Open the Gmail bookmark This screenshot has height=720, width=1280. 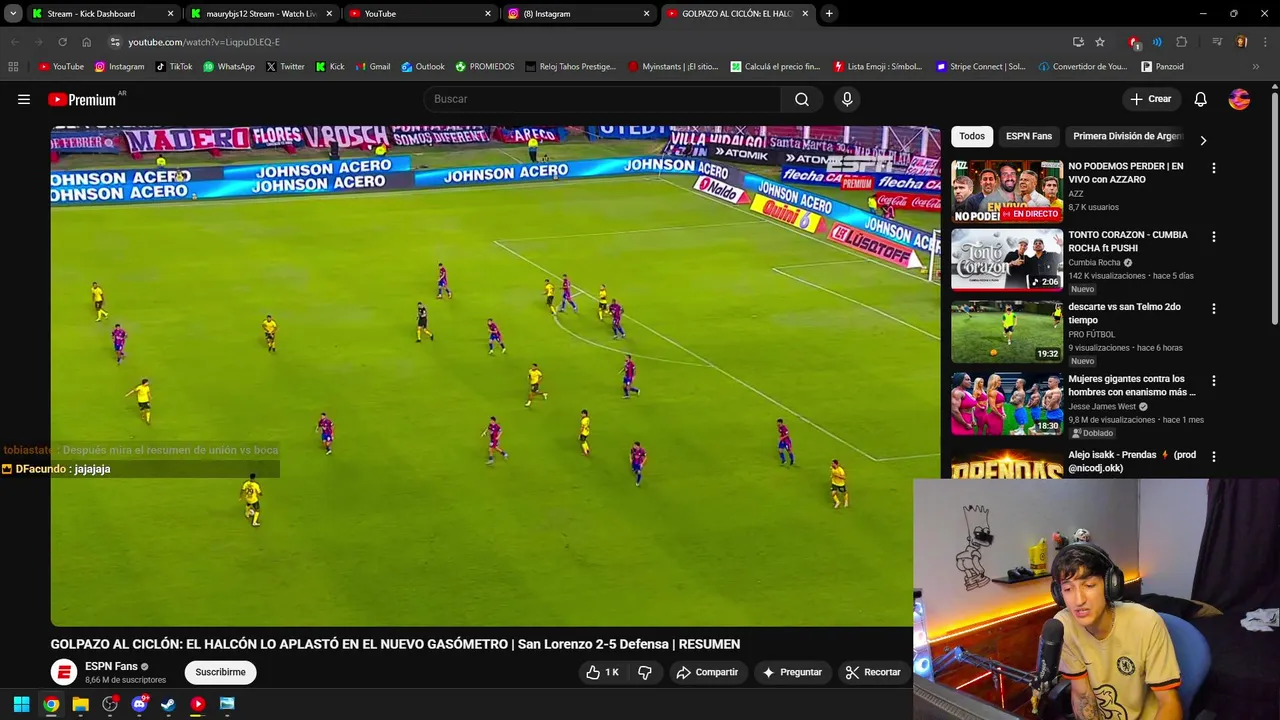pyautogui.click(x=372, y=67)
